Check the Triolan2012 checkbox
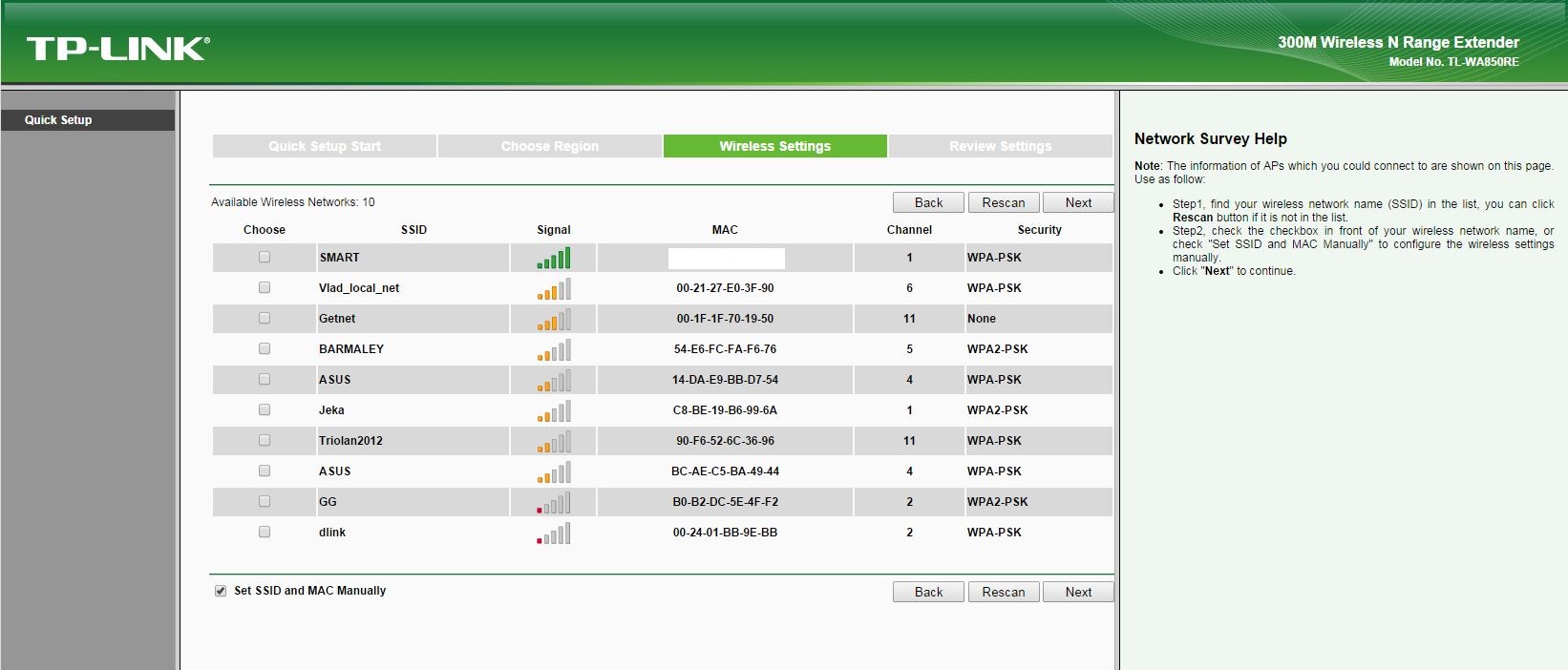This screenshot has height=670, width=1568. 265,440
